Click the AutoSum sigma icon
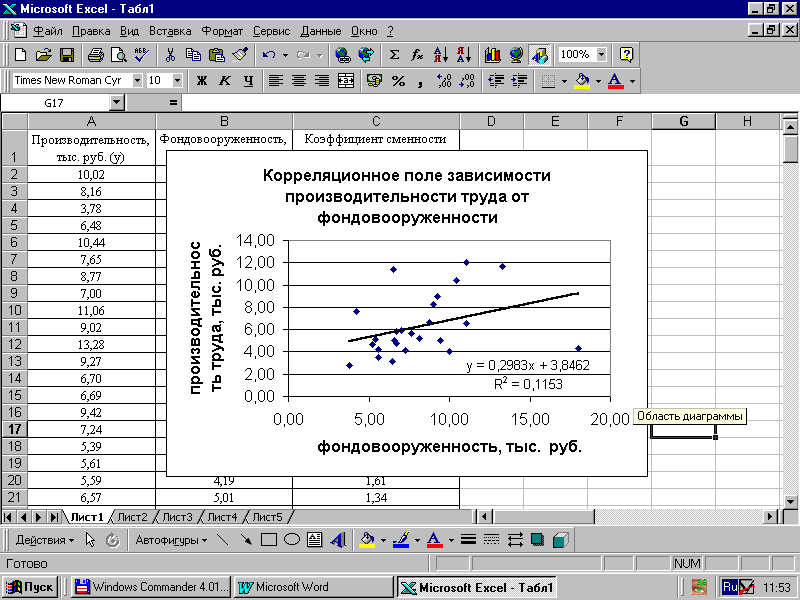 point(394,55)
